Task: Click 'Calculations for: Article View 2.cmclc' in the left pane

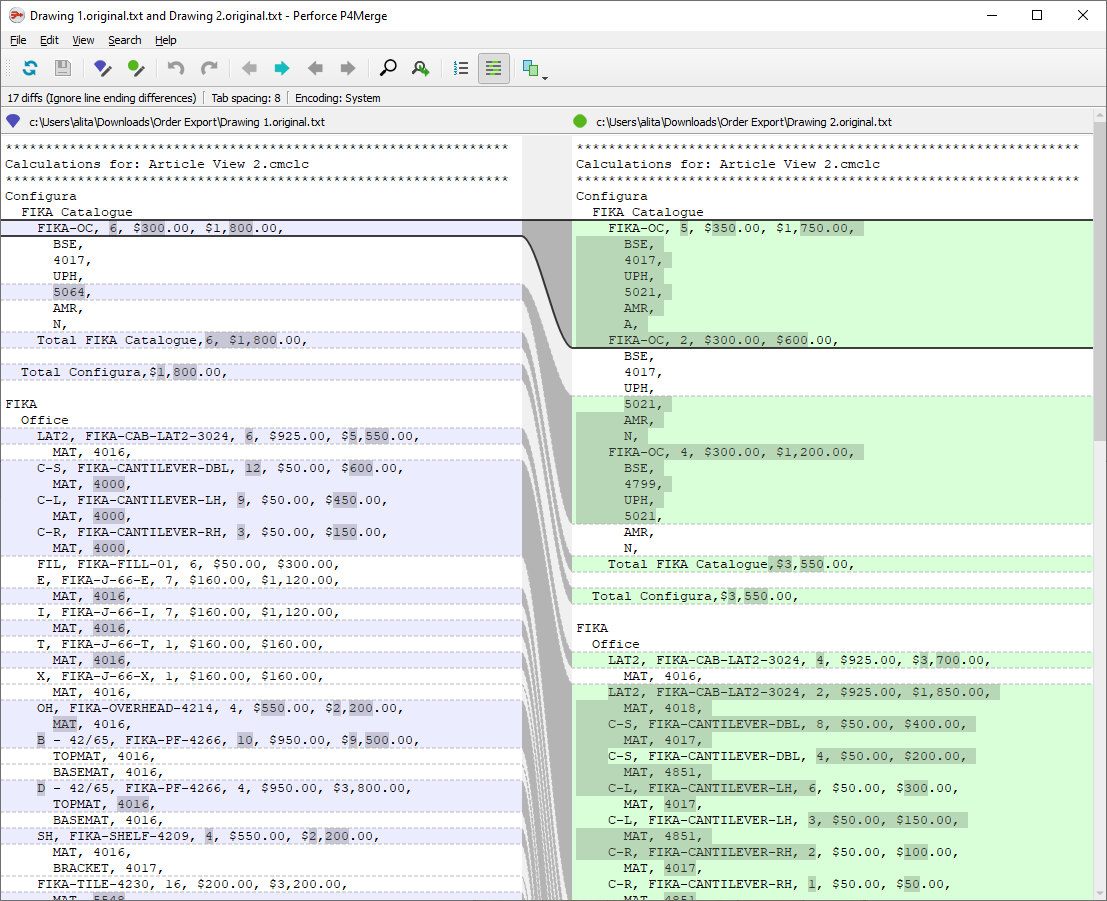Action: (x=157, y=164)
